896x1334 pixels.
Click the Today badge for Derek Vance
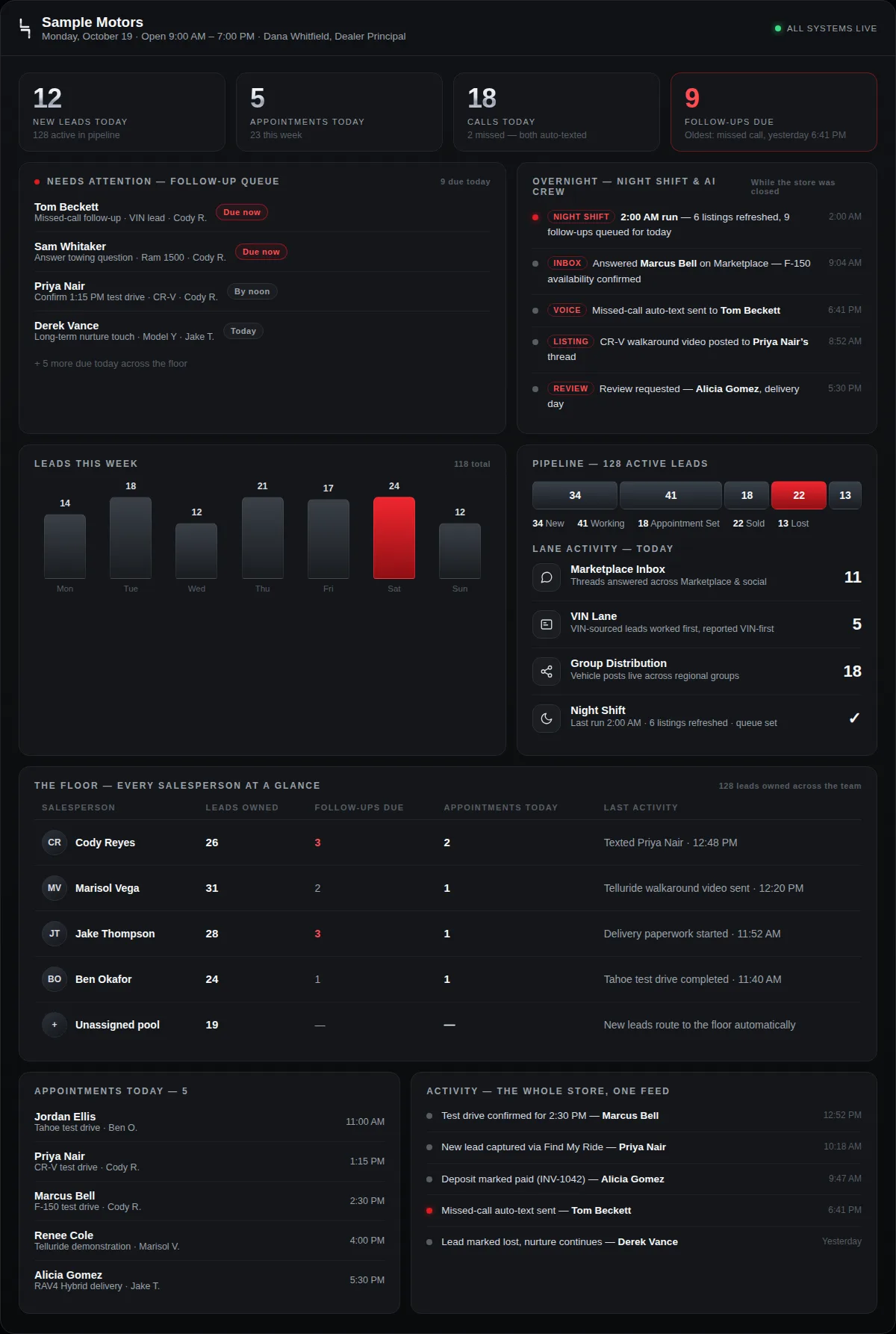(x=243, y=331)
